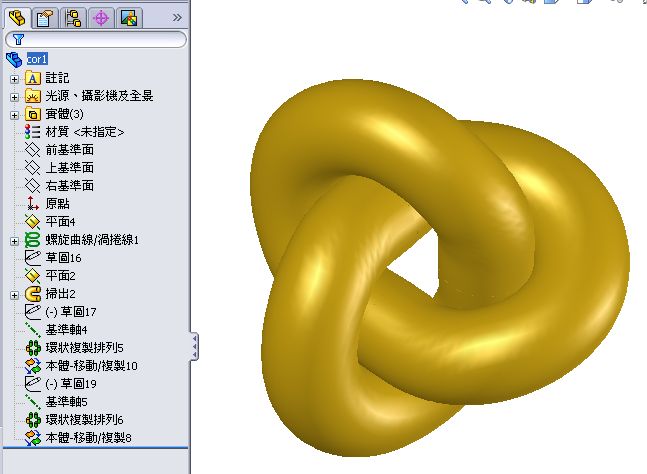Select the (-) 草圖17 sketch
Screen dimensions: 647x474
71,312
